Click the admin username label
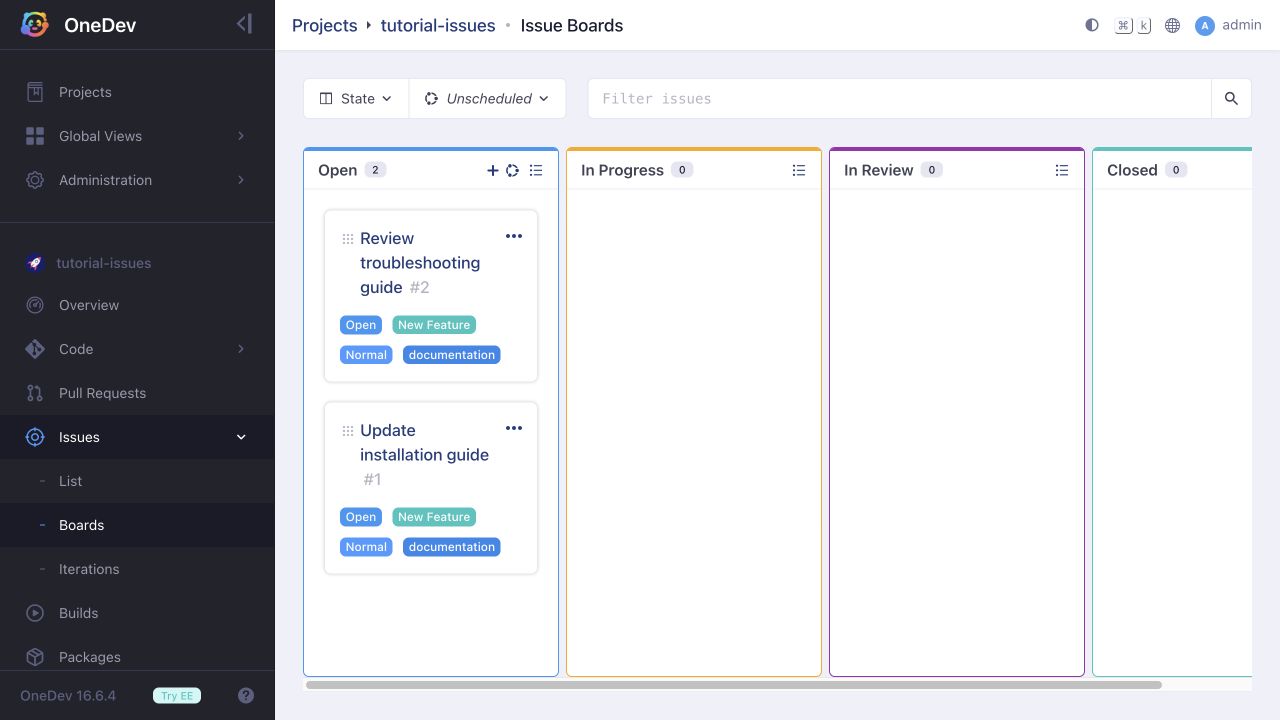 coord(1242,25)
